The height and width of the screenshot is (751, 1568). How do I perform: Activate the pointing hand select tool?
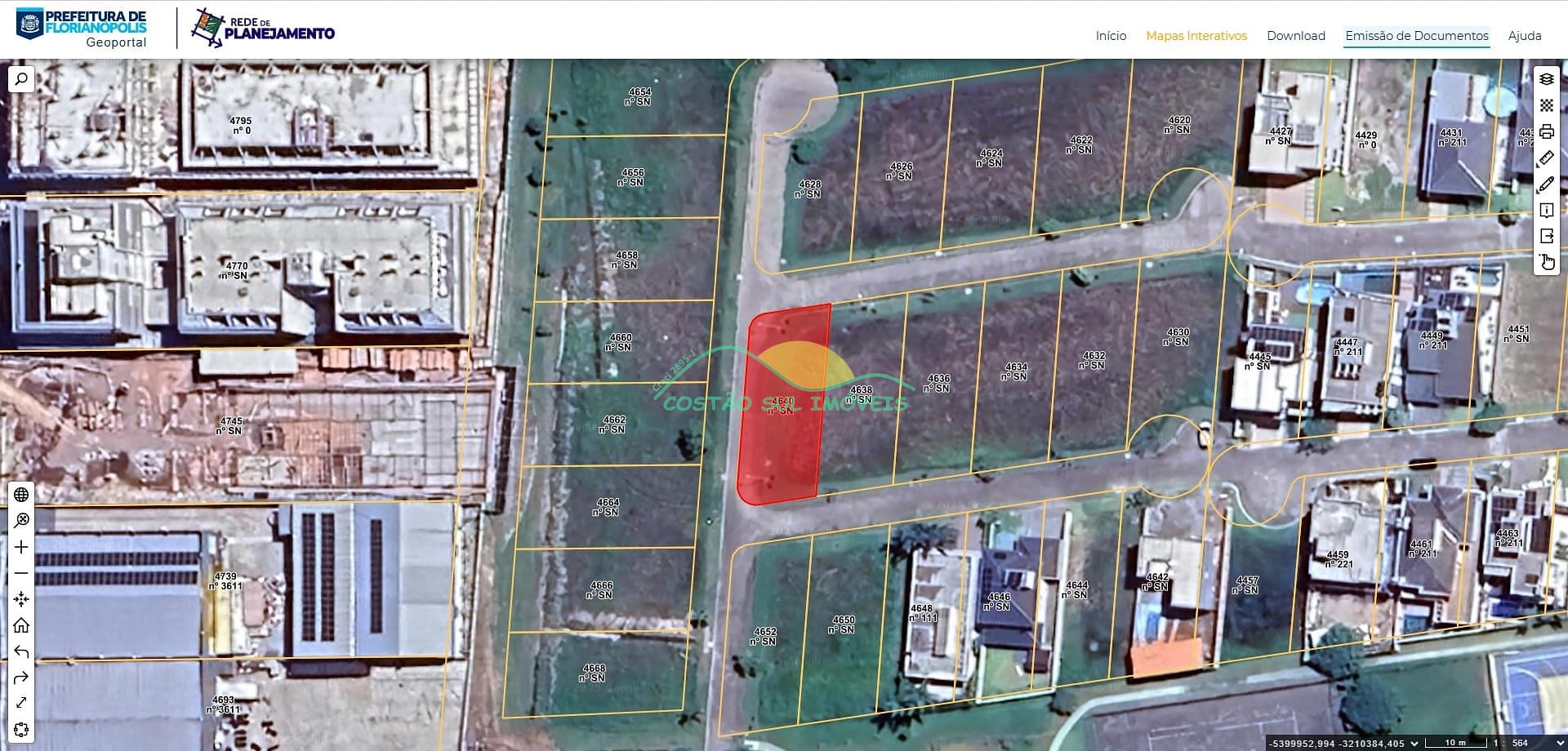pos(1547,262)
